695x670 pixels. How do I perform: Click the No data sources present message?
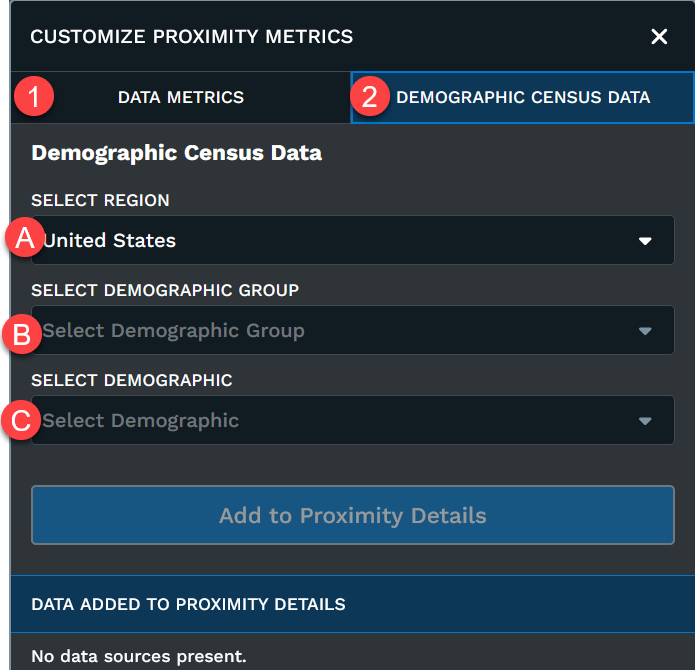[139, 657]
